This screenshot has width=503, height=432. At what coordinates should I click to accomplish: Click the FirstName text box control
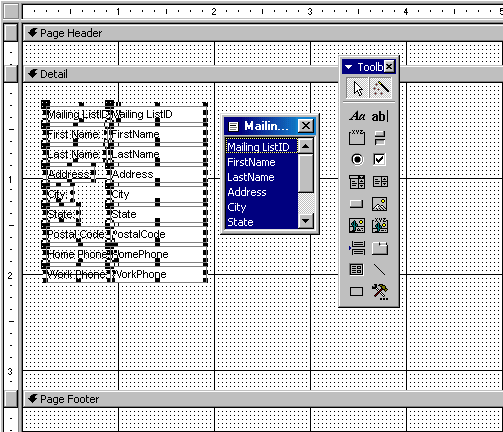tap(157, 134)
